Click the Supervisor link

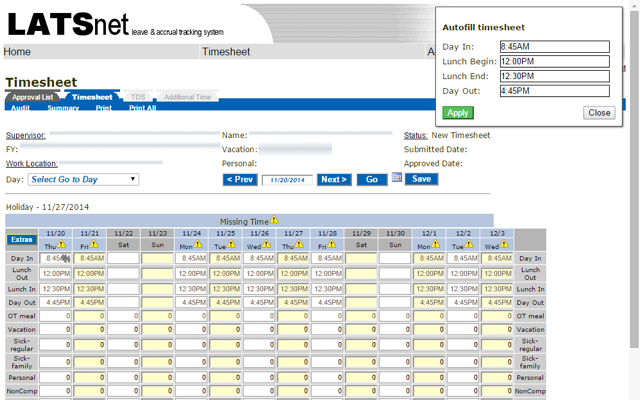point(26,135)
